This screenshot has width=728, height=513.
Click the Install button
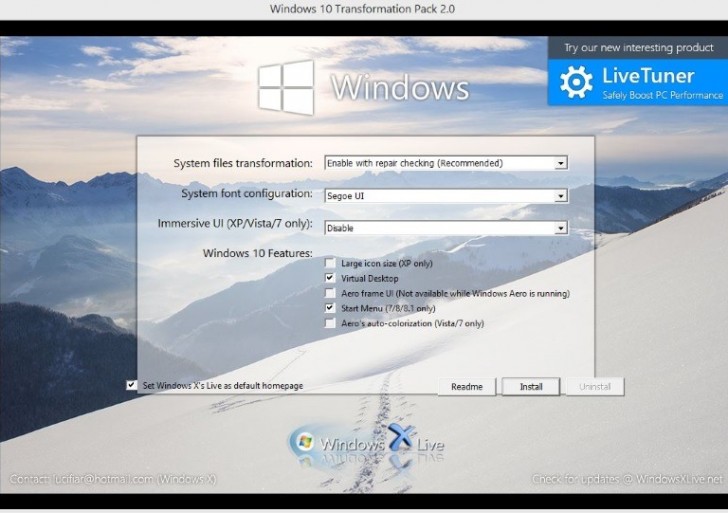[531, 386]
